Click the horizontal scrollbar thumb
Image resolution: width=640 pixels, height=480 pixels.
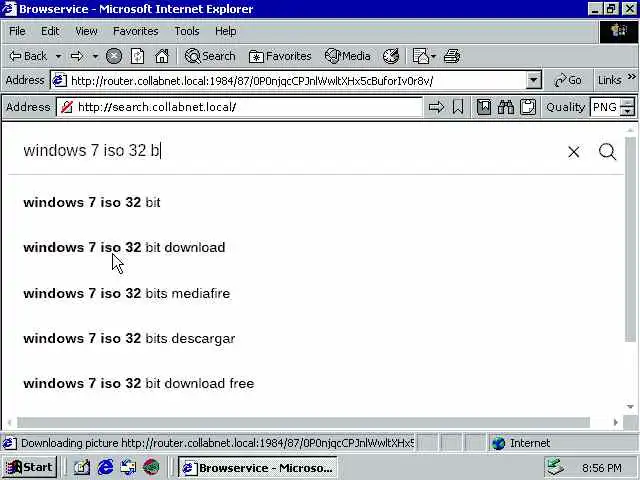click(x=303, y=422)
